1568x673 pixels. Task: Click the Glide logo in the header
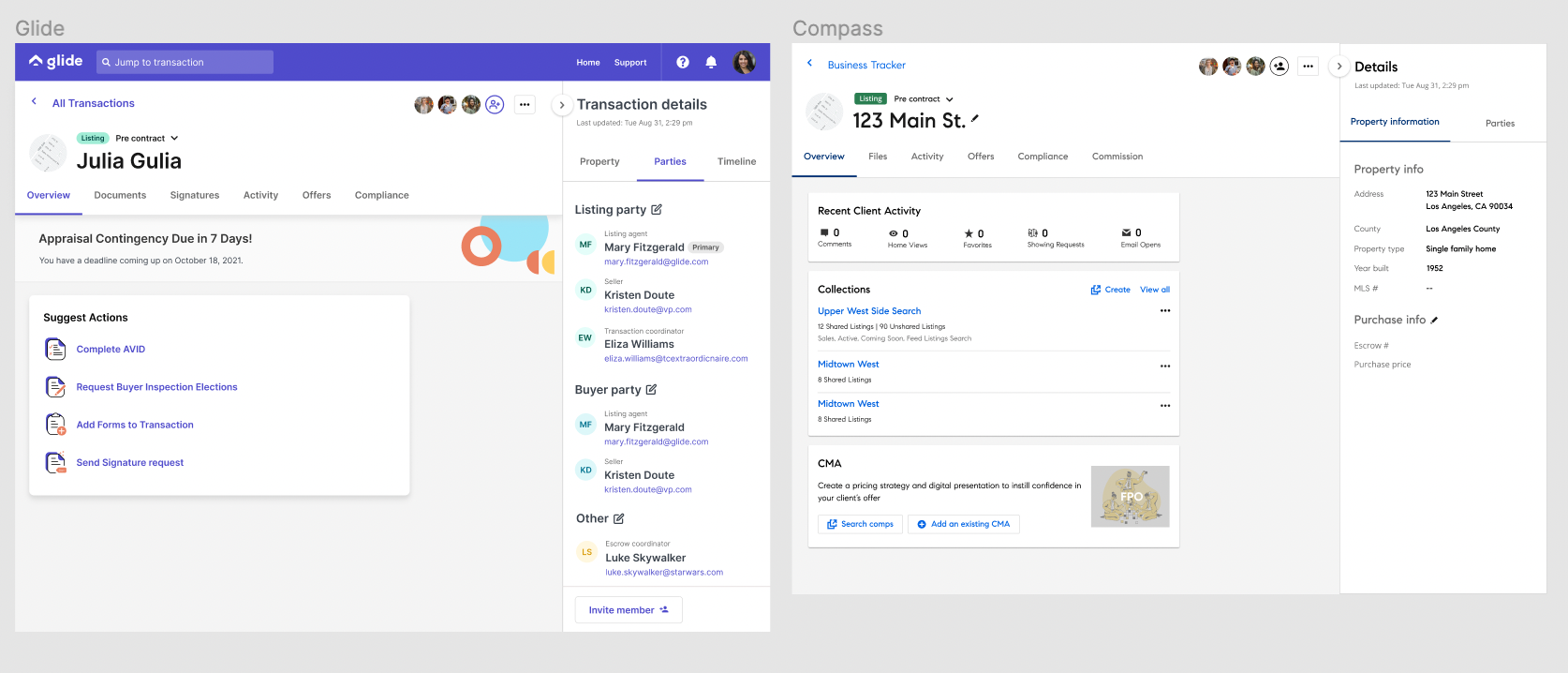coord(55,61)
